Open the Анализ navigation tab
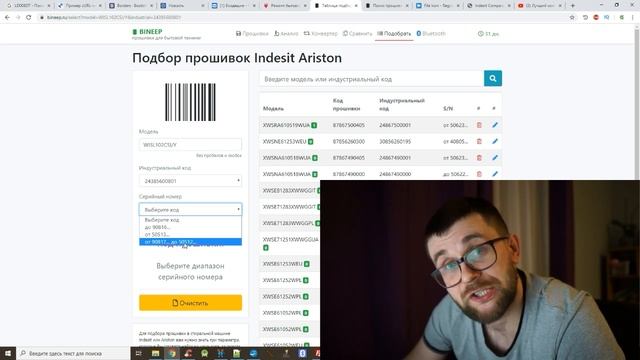The width and height of the screenshot is (640, 360). click(286, 33)
